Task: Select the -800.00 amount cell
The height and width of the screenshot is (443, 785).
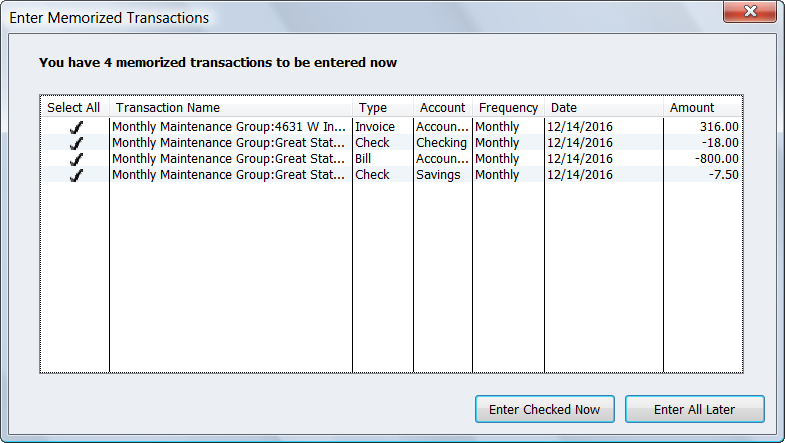Action: click(x=714, y=159)
